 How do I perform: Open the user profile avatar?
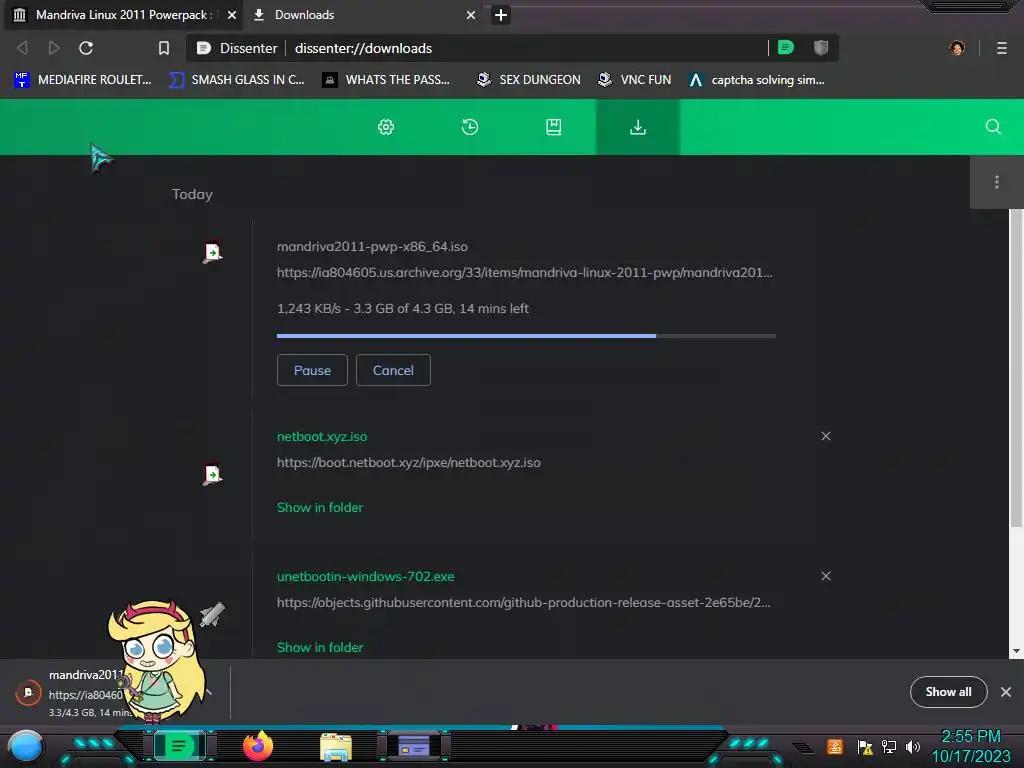[x=957, y=48]
